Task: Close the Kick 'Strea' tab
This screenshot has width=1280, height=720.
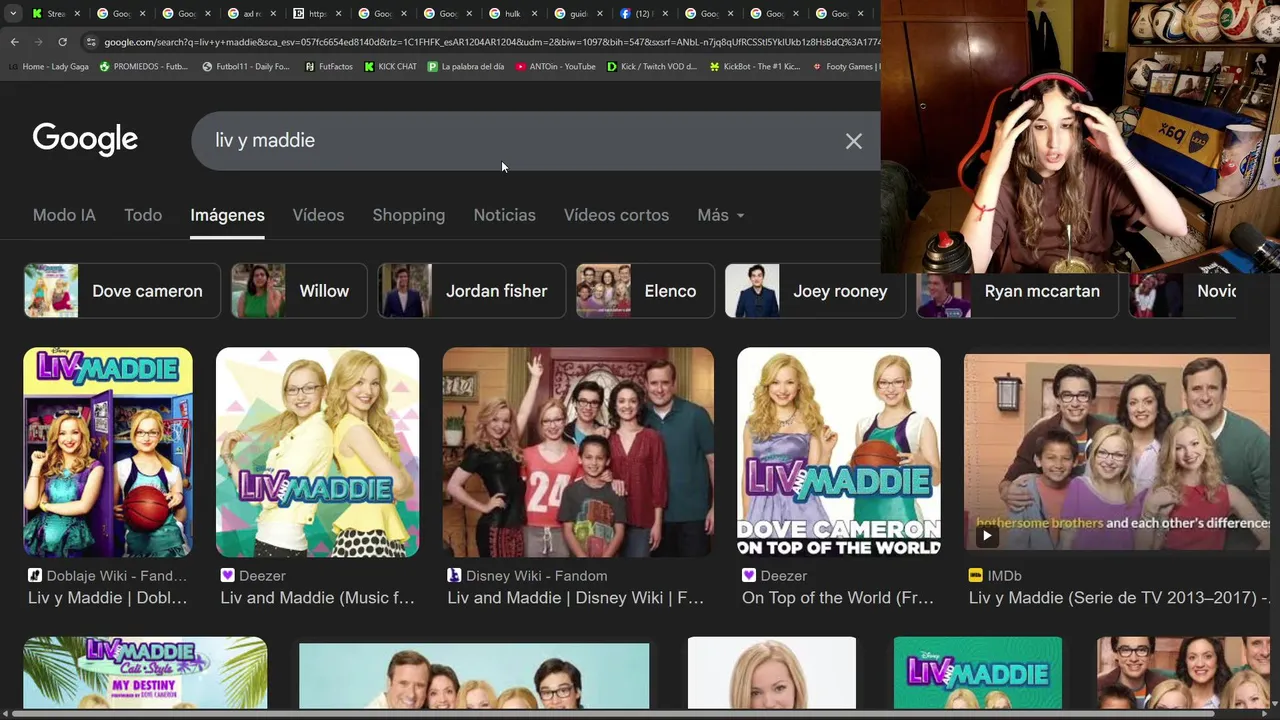Action: (77, 14)
